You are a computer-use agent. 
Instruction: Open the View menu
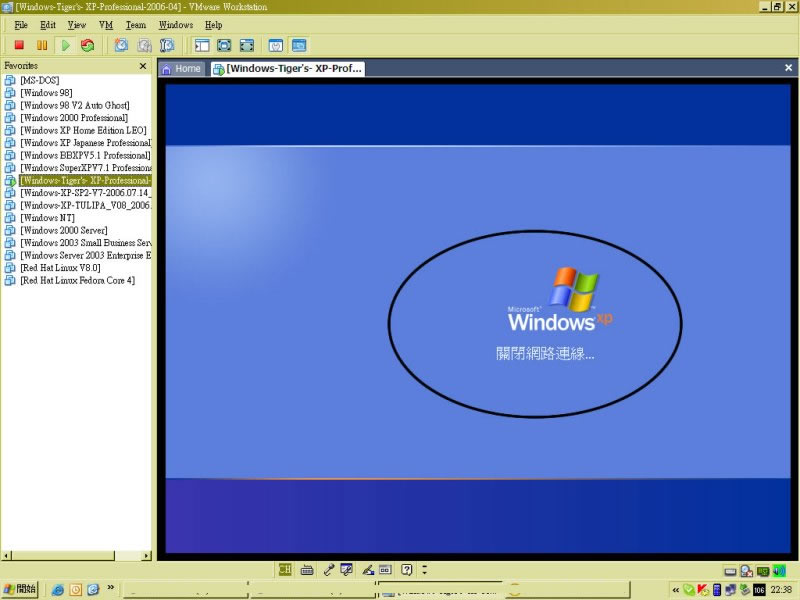77,25
